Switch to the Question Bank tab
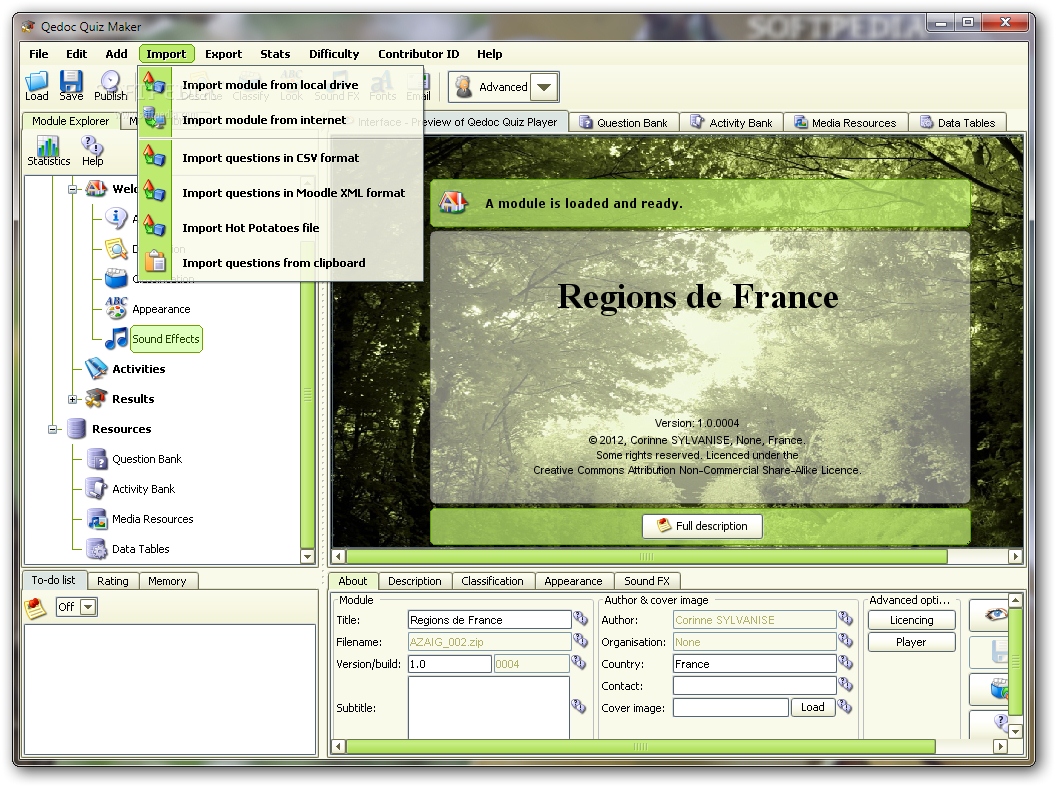 623,123
